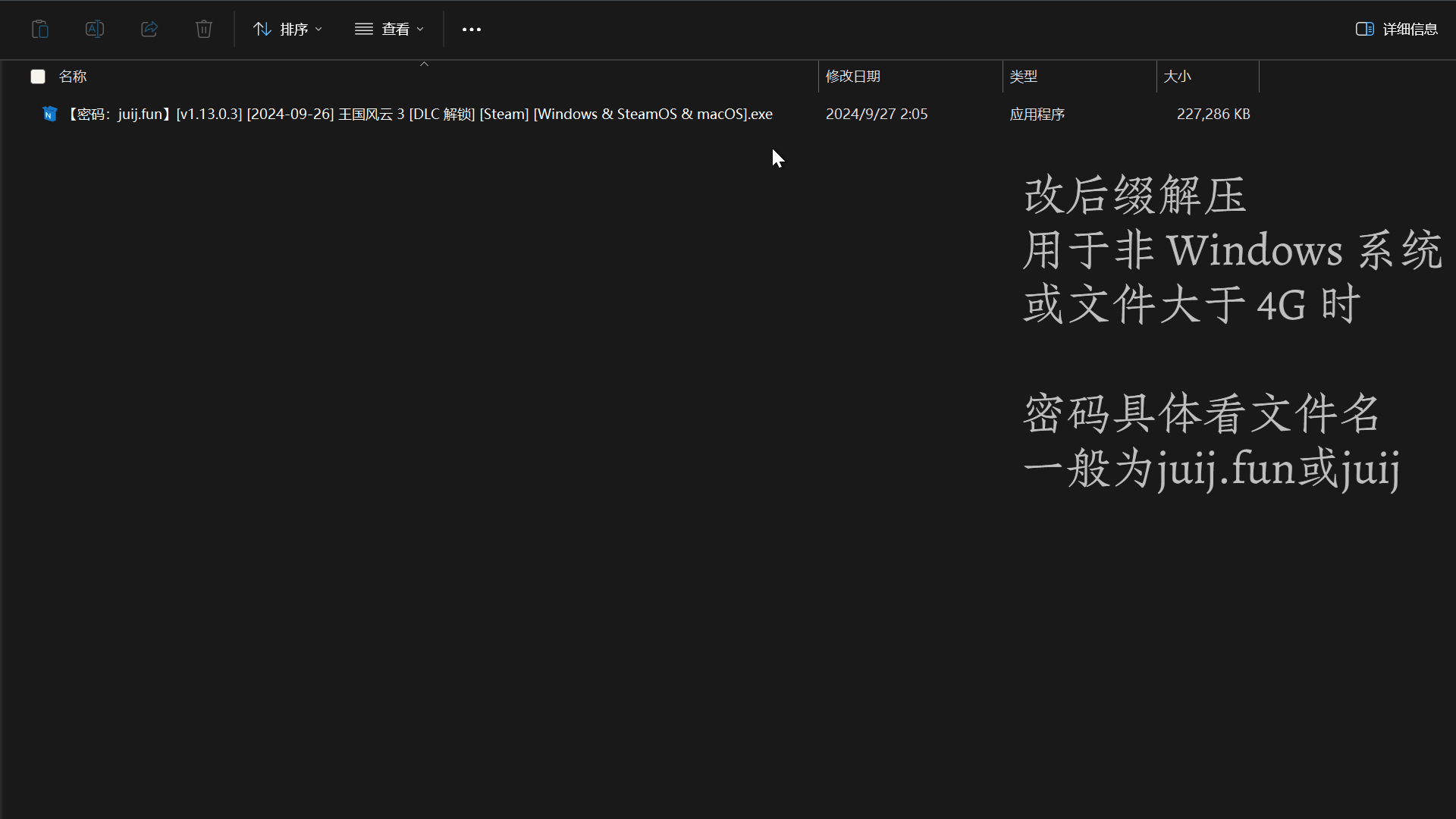
Task: Click the Paste icon in toolbar
Action: (x=40, y=29)
